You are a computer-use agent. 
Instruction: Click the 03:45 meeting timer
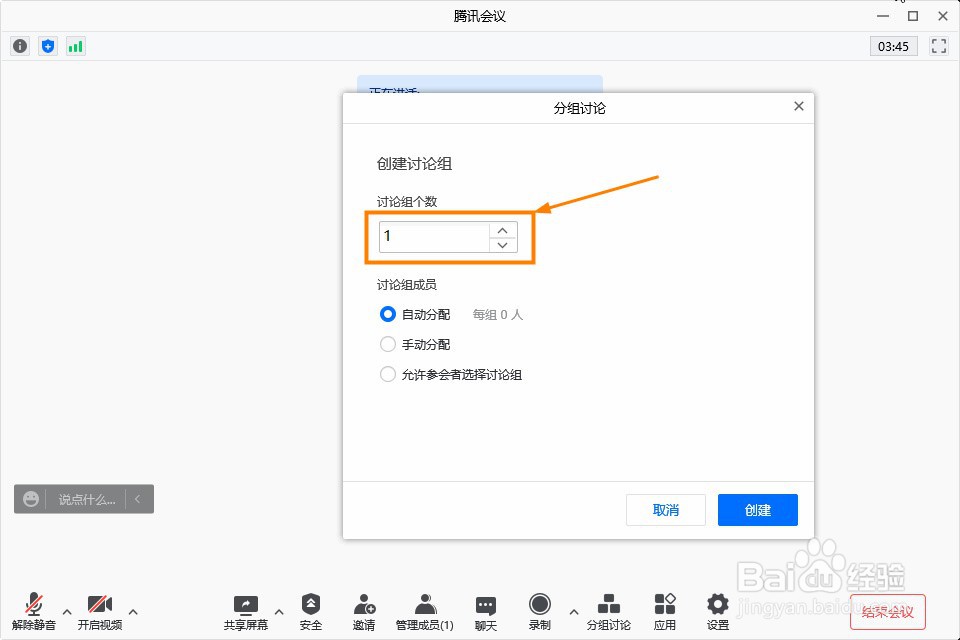coord(893,46)
